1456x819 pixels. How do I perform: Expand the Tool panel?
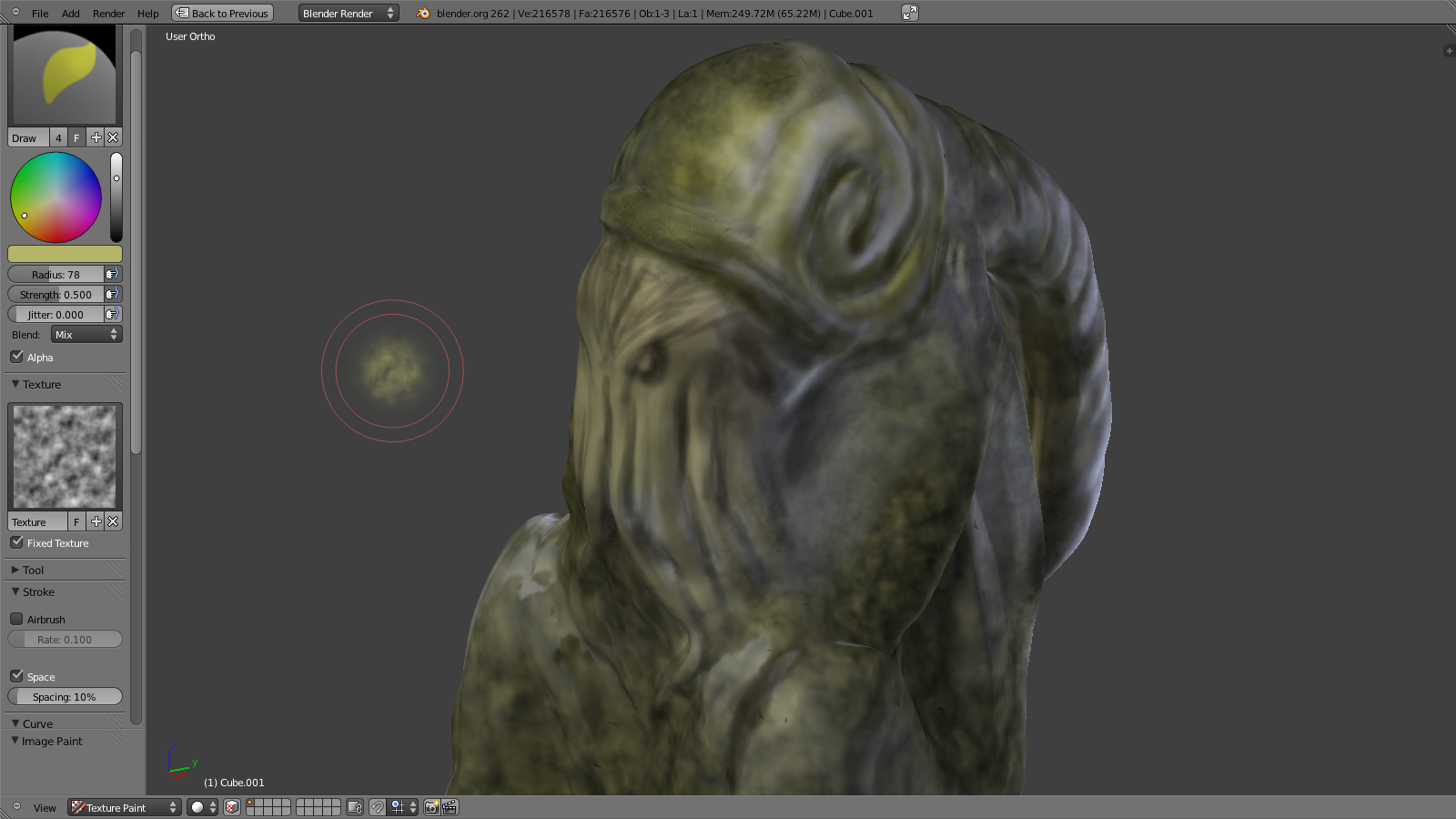[33, 570]
